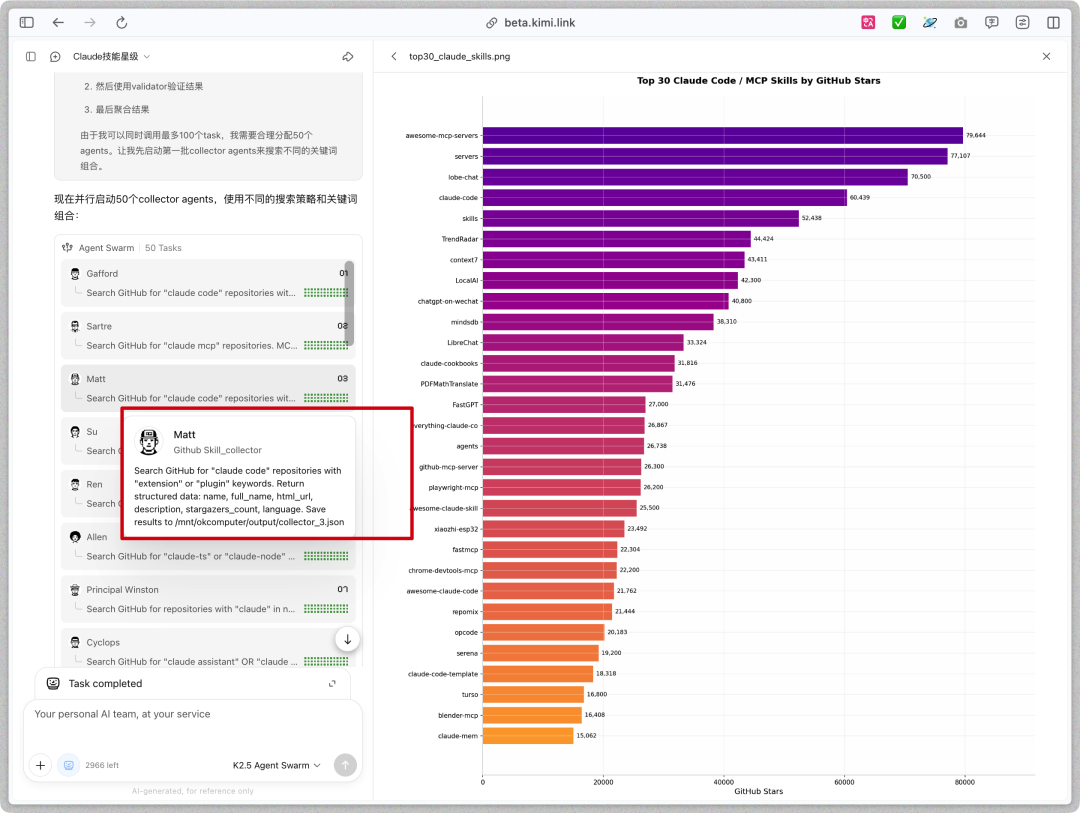Expand the Task completed panel
Viewport: 1080px width, 813px height.
point(332,684)
